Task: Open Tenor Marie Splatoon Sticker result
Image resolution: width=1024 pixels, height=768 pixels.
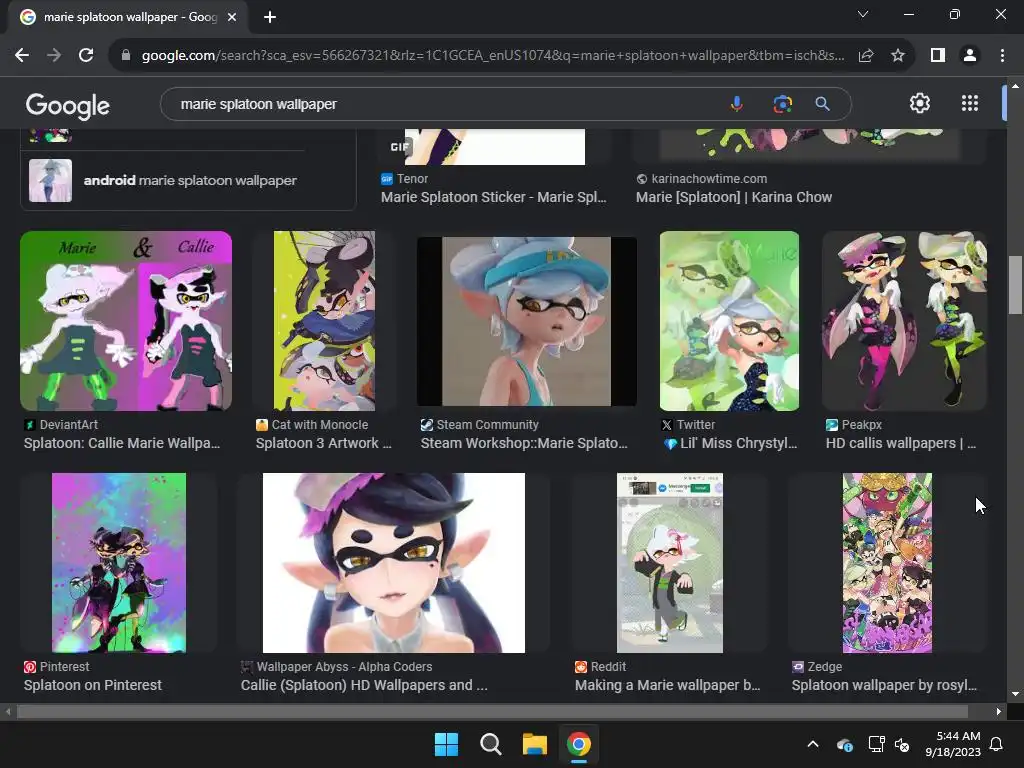Action: (494, 197)
